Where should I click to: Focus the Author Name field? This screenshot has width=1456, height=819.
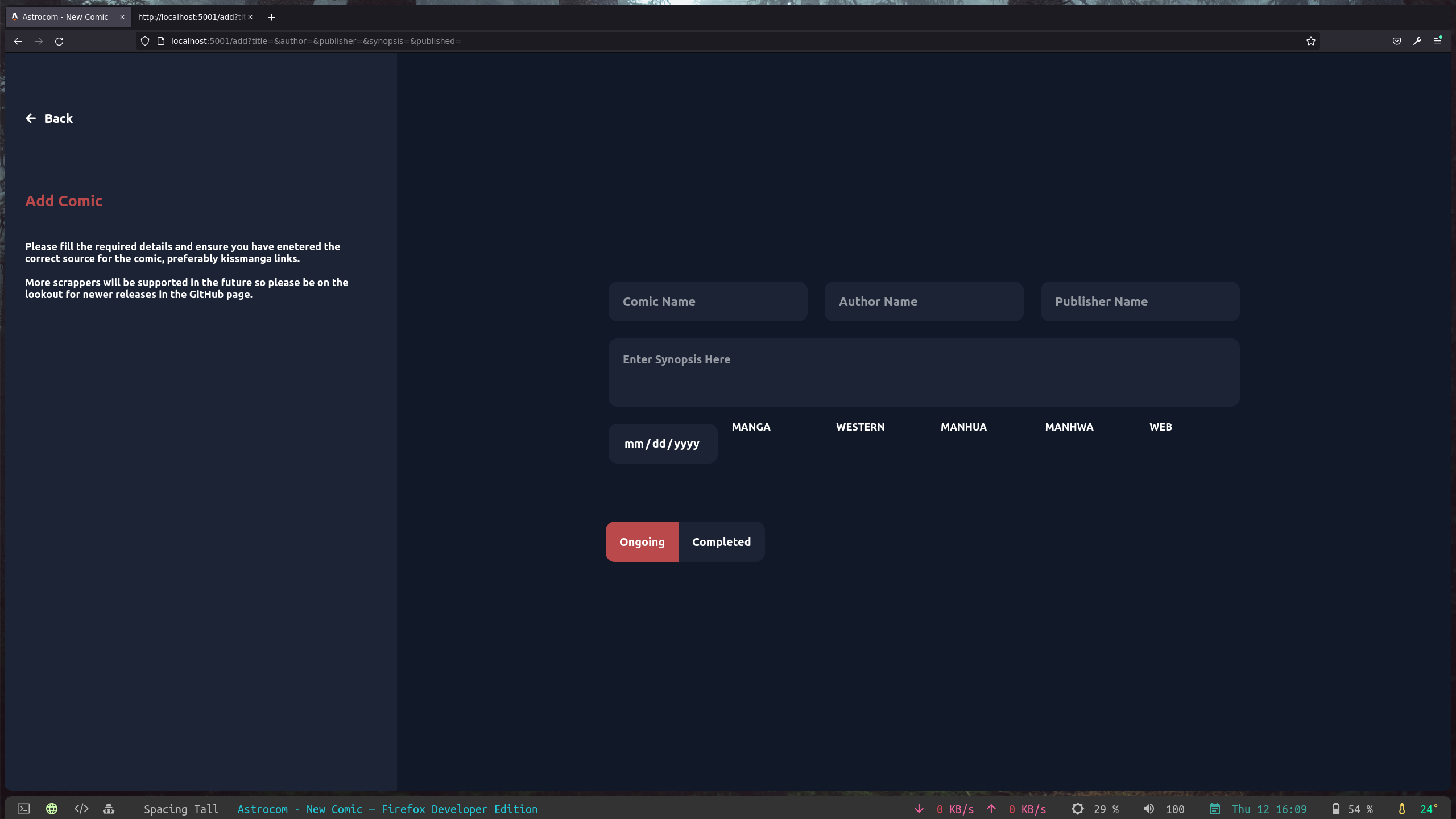tap(924, 301)
